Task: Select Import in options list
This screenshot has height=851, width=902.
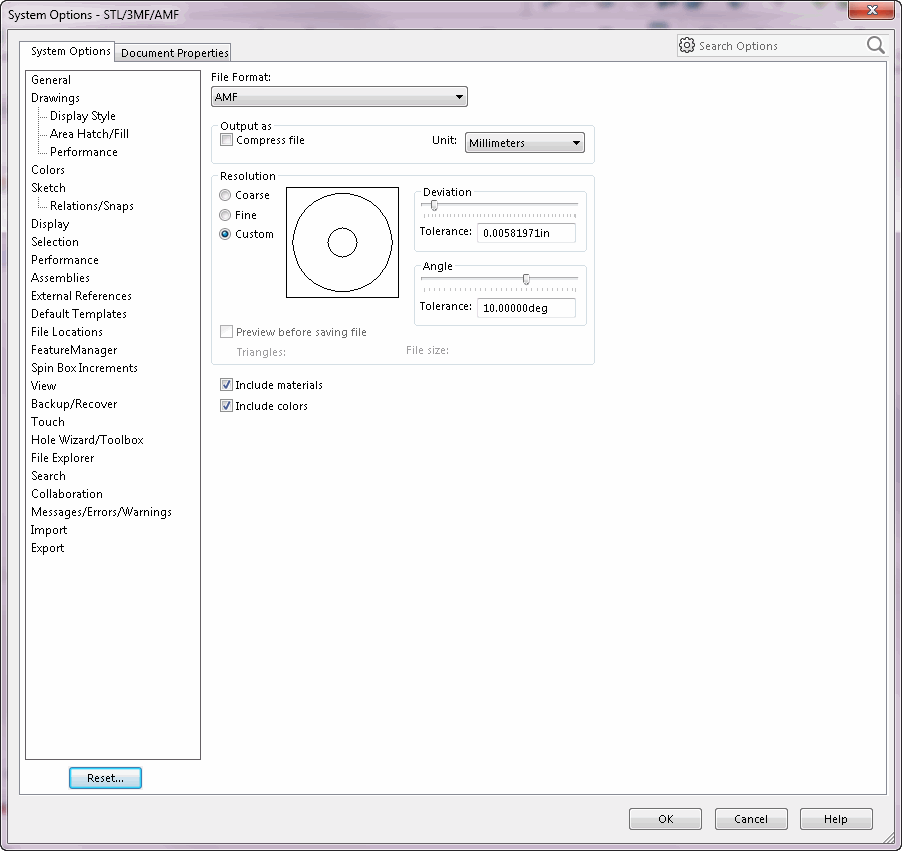Action: tap(49, 530)
